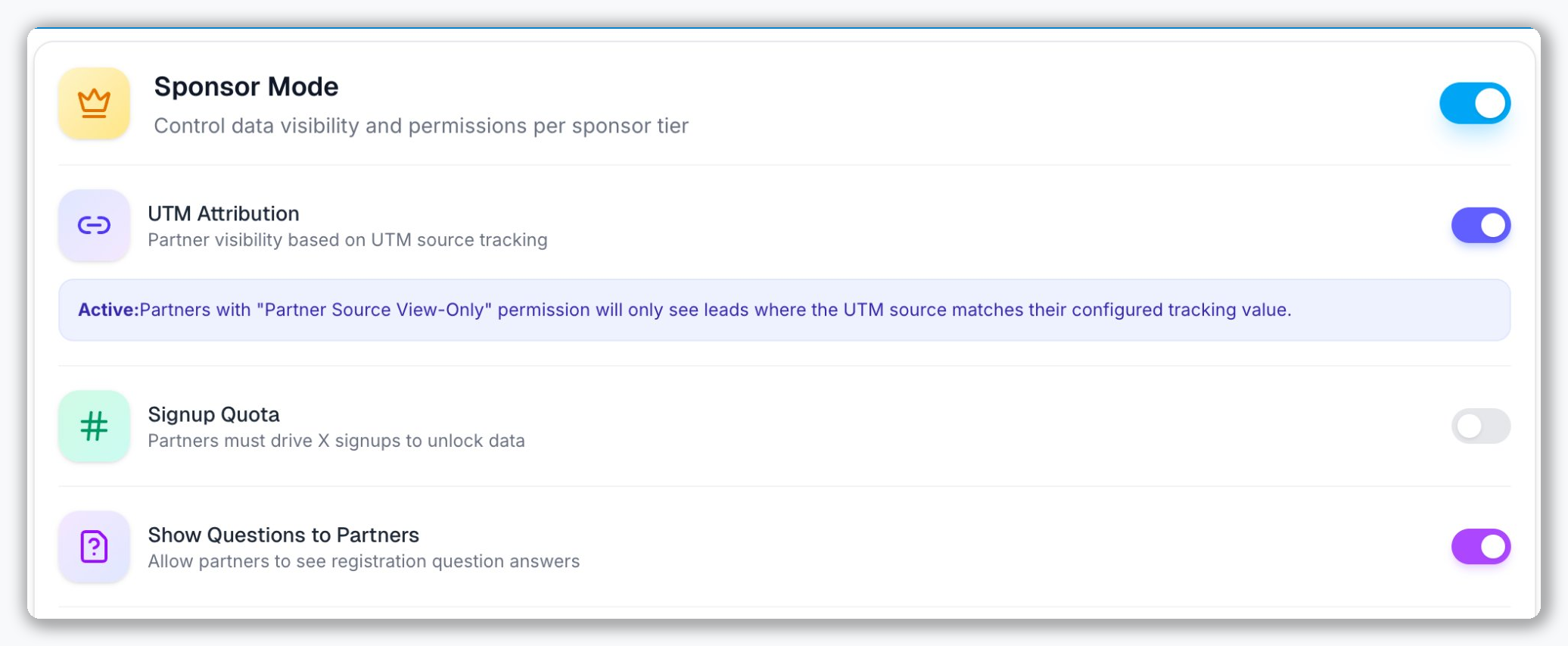Select the purple UTM Attribution chain icon
This screenshot has height=646, width=1568.
point(93,225)
